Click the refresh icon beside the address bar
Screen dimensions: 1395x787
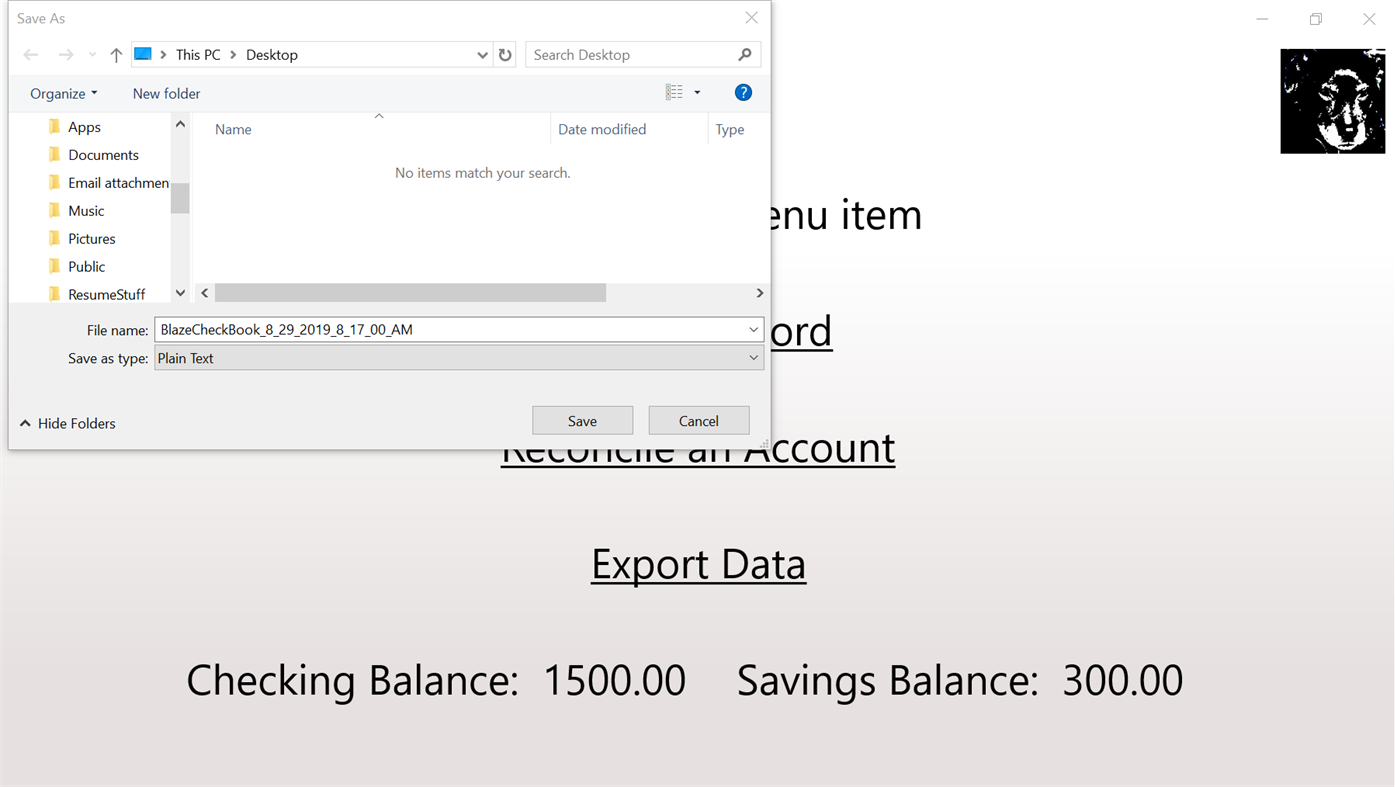(506, 54)
